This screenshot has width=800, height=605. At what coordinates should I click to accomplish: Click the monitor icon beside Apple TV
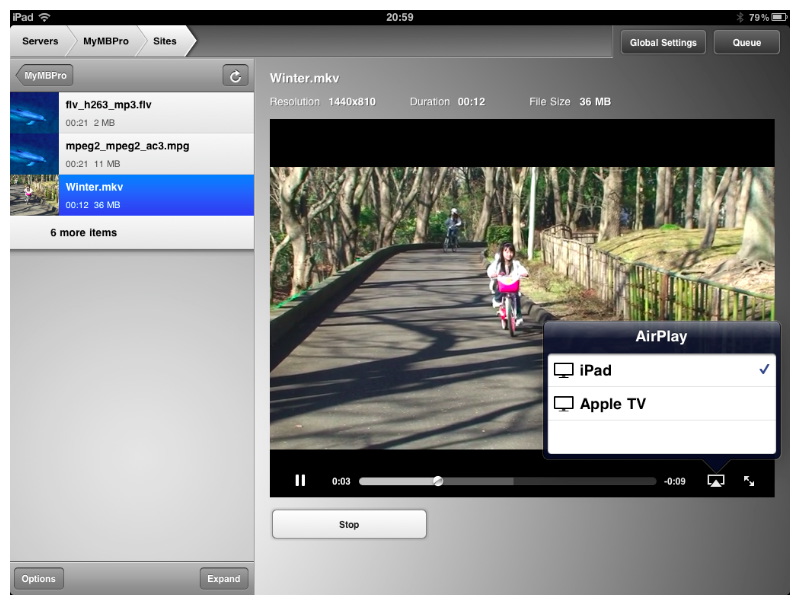[564, 404]
